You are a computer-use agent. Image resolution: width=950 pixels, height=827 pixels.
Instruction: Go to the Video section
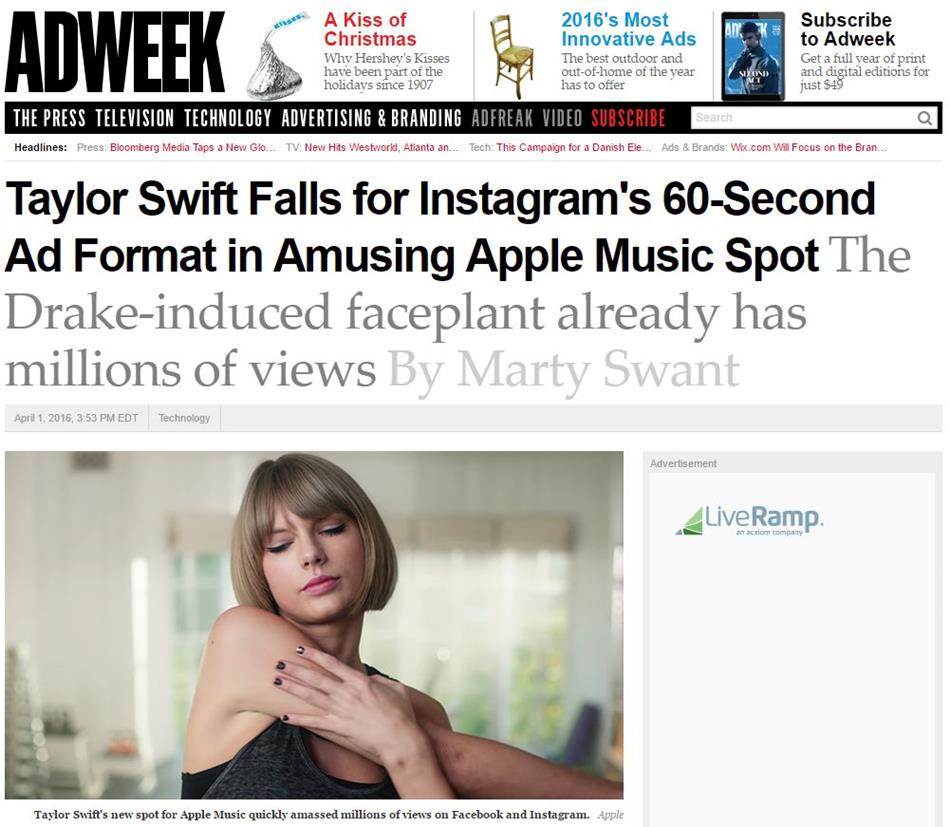[x=562, y=118]
